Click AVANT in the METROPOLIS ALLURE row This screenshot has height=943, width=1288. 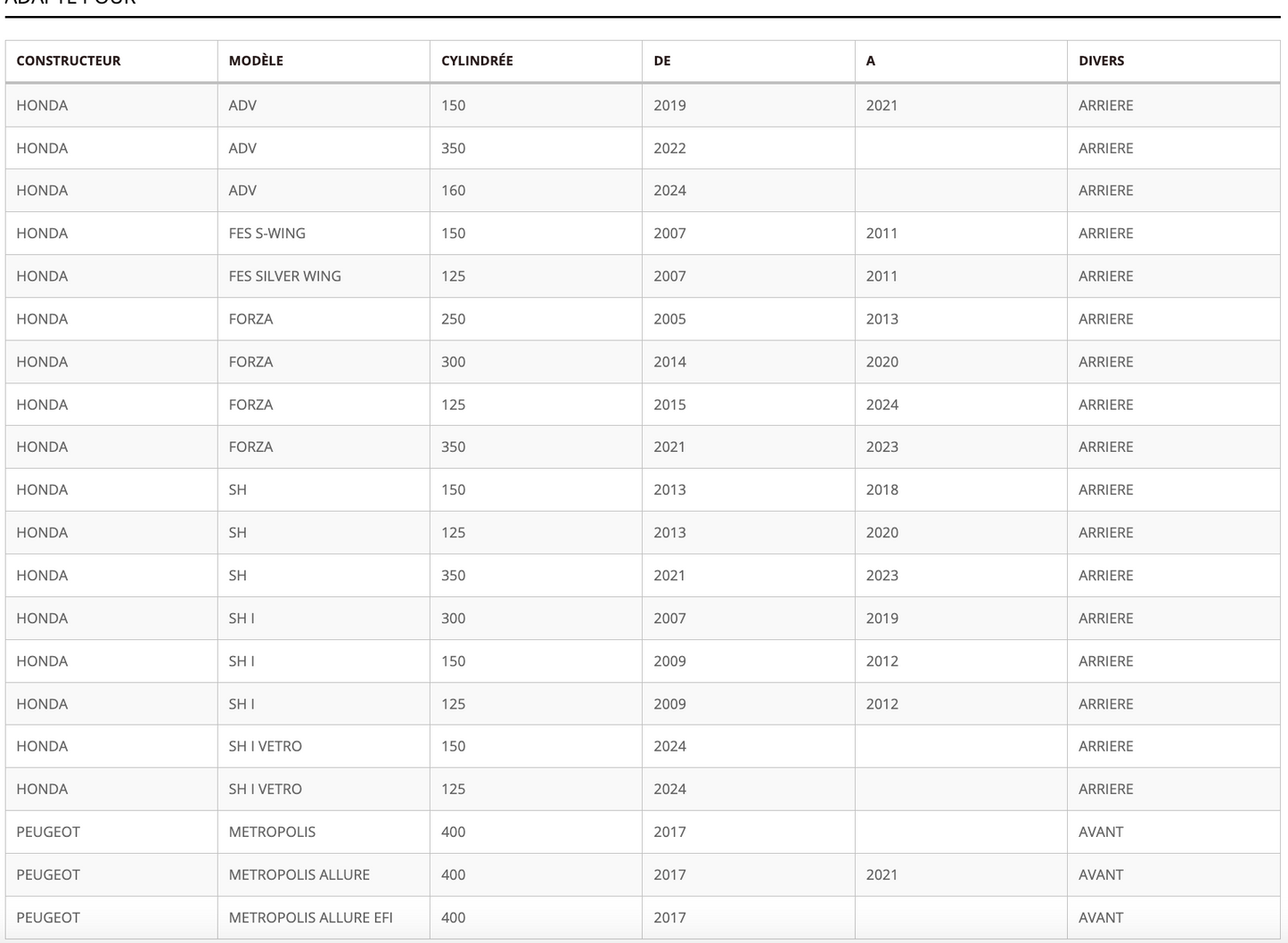pos(1101,874)
